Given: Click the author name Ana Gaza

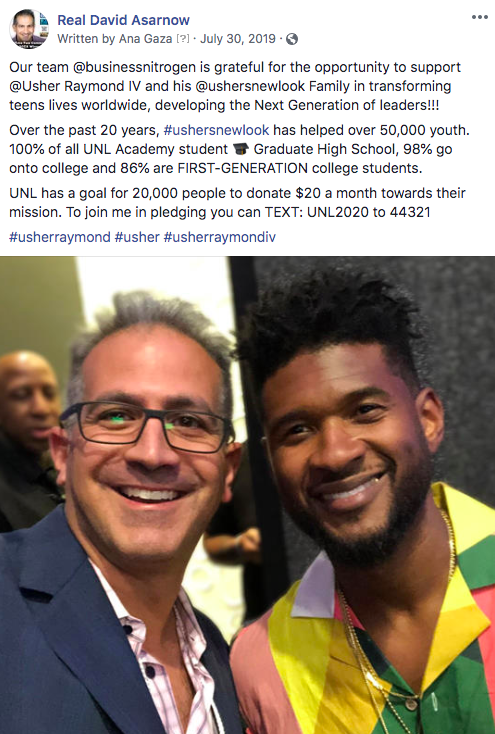Looking at the screenshot, I should tap(145, 39).
